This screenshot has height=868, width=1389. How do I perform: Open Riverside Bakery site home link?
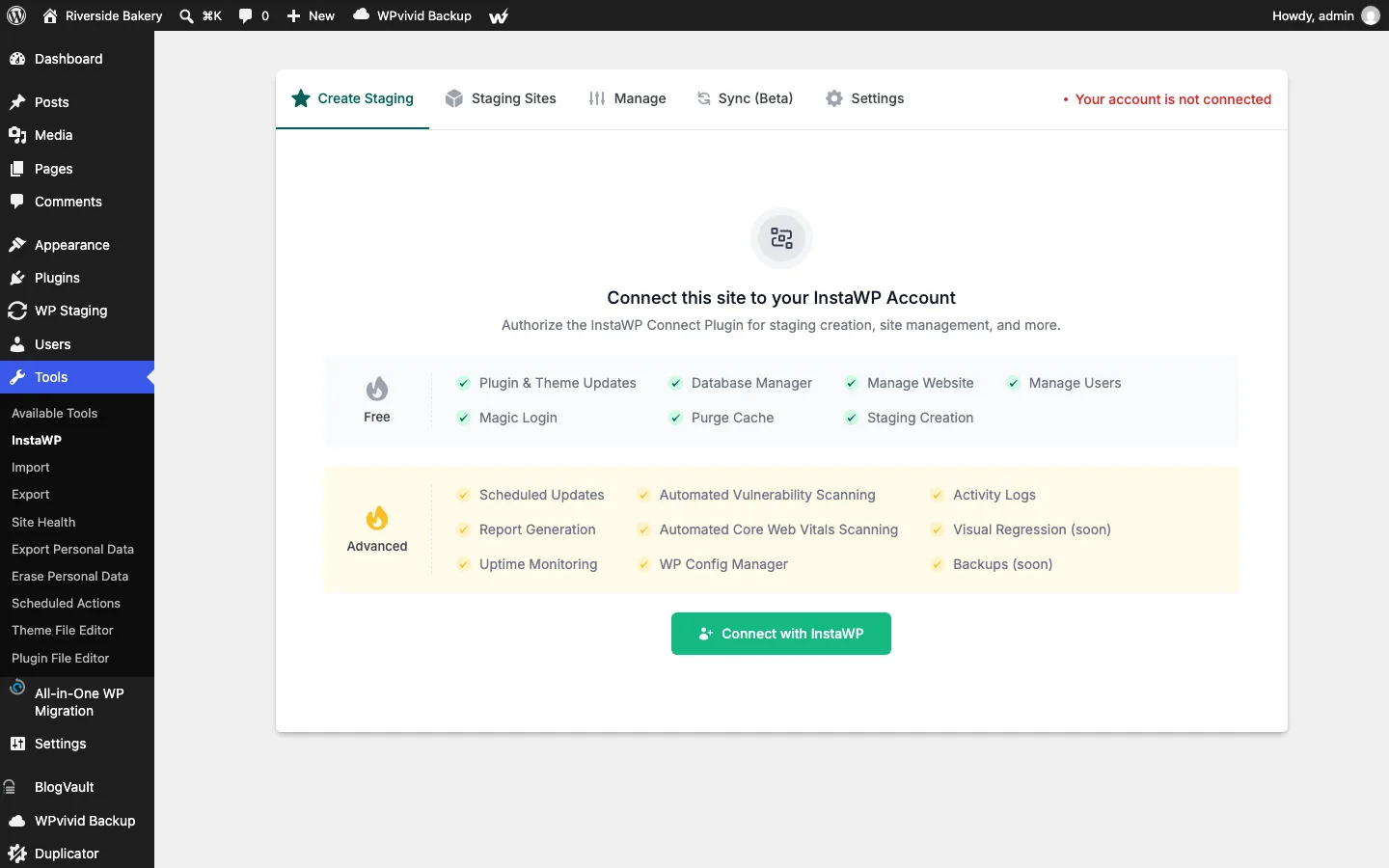tap(102, 15)
